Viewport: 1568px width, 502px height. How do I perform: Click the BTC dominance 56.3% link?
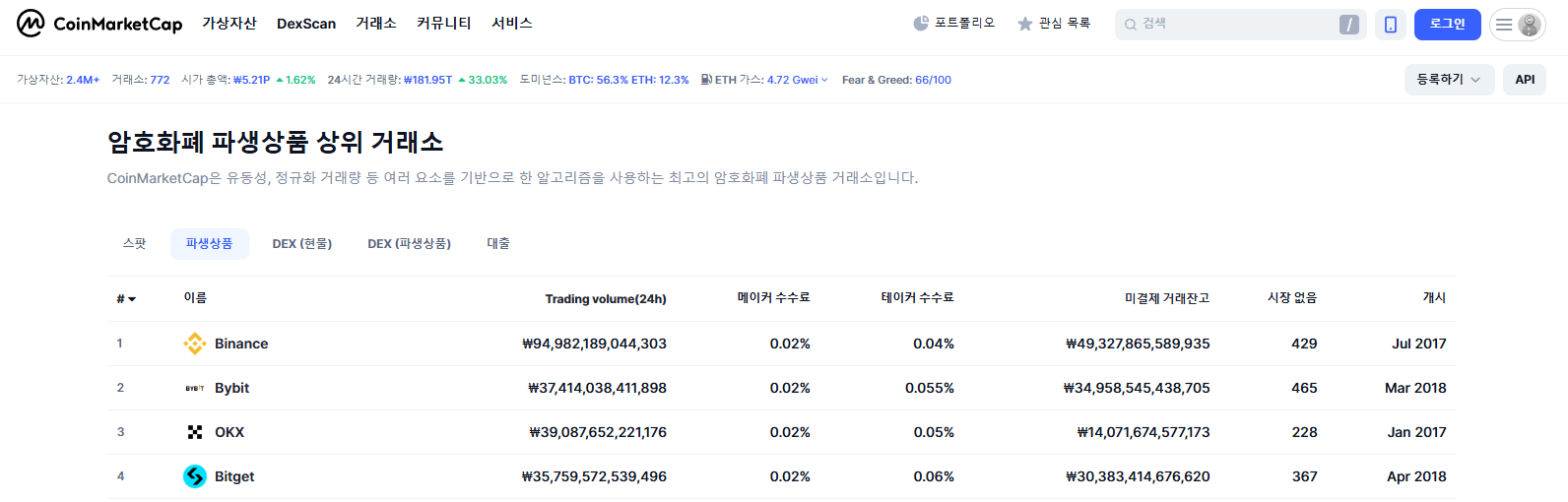pos(598,80)
